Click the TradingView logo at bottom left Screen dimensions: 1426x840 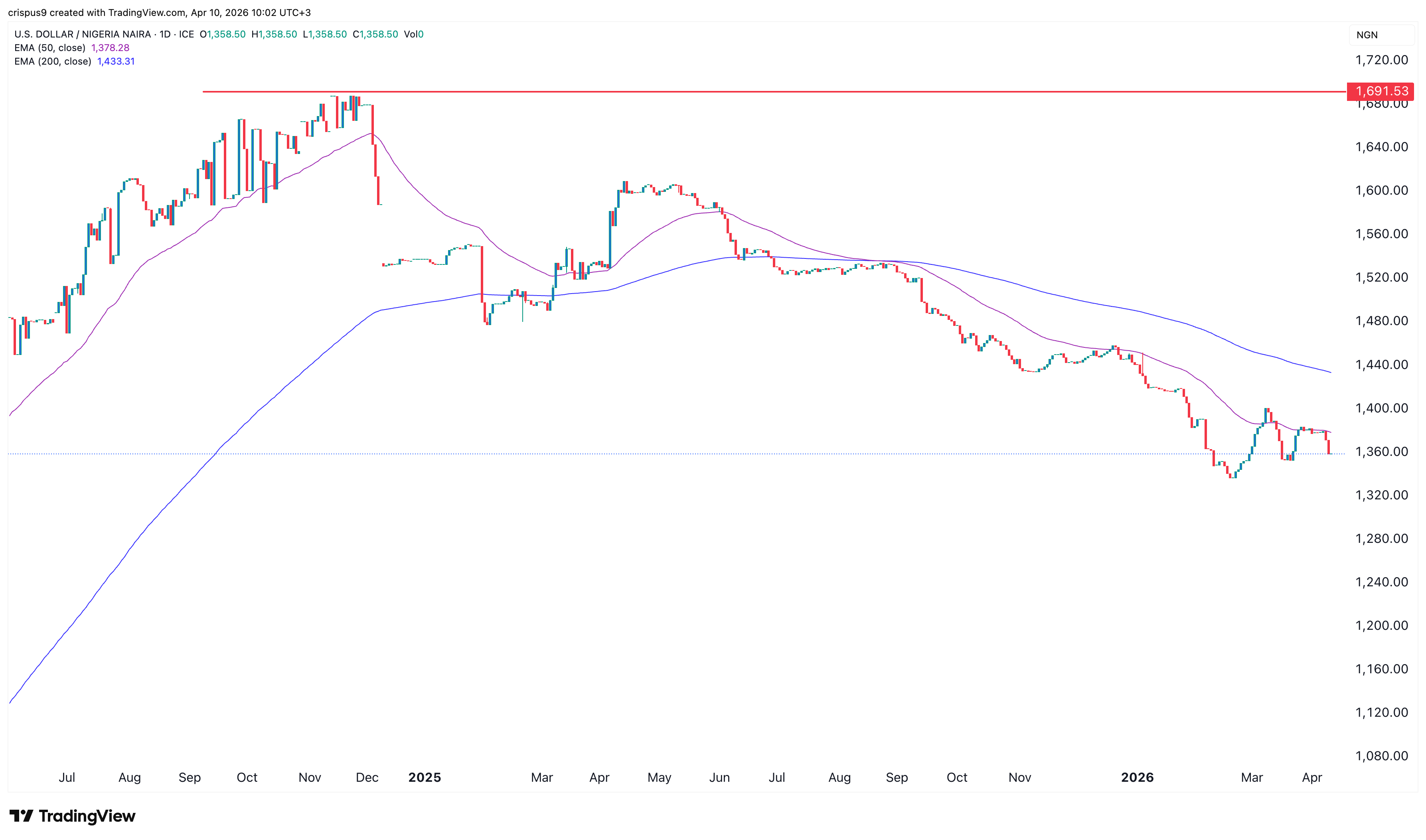point(73,816)
